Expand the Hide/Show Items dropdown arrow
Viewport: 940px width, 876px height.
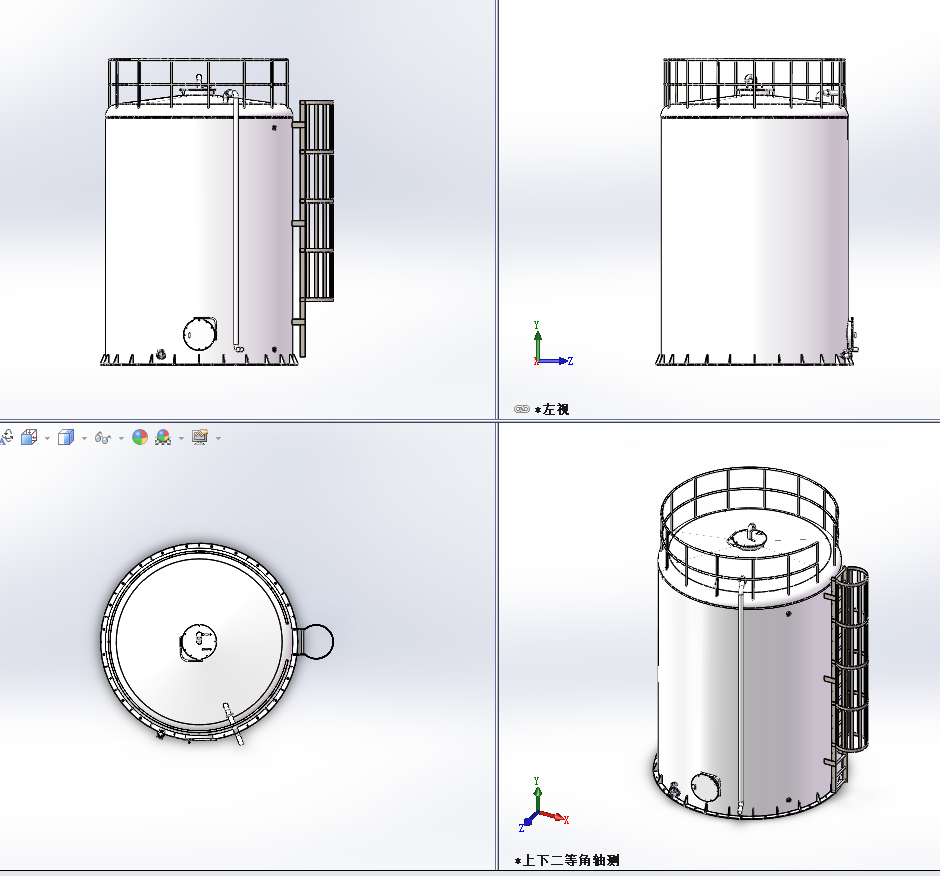click(x=121, y=438)
